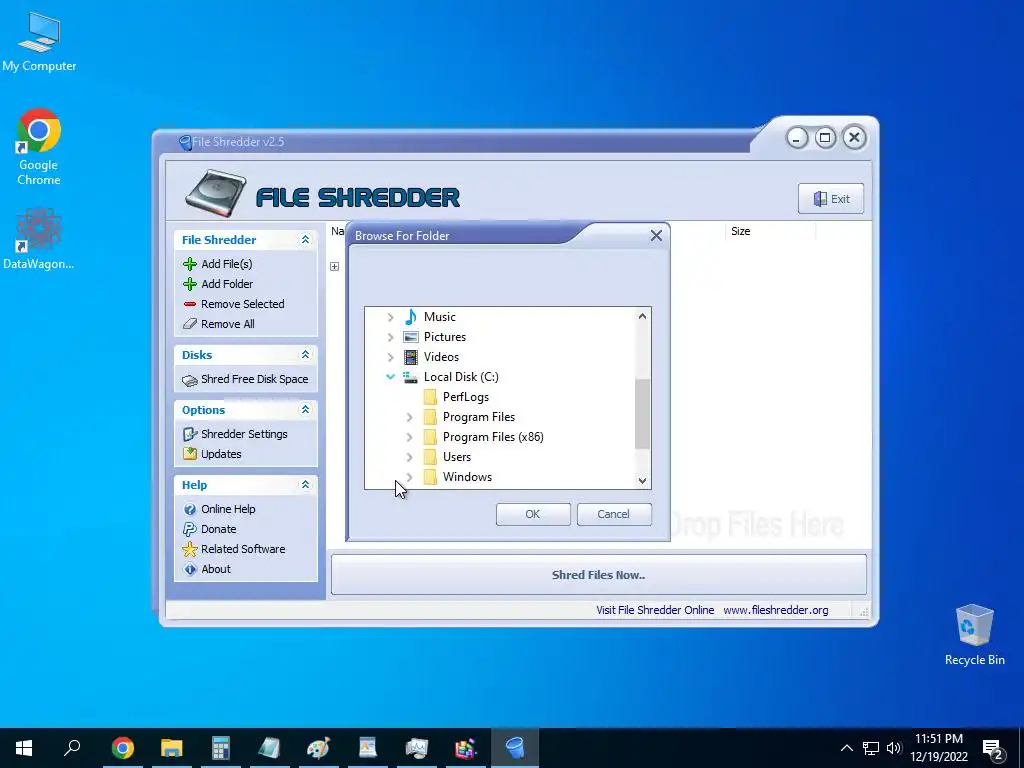Open the Recycle Bin on desktop

[x=974, y=635]
